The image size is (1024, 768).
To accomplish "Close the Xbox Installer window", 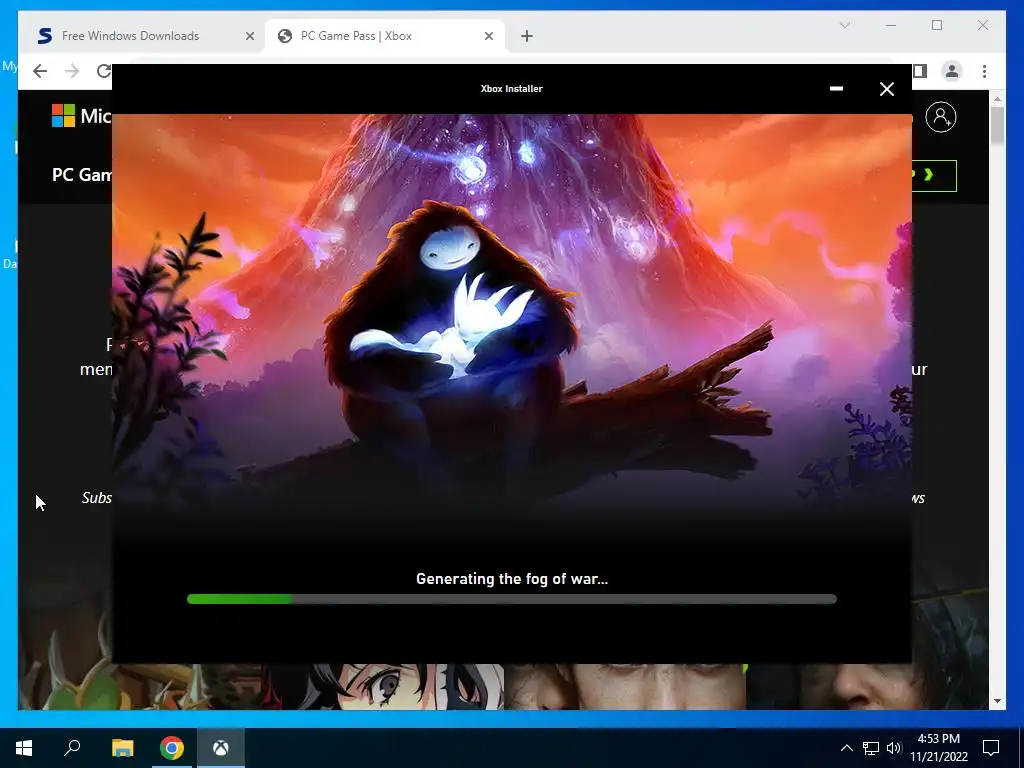I will click(x=886, y=89).
